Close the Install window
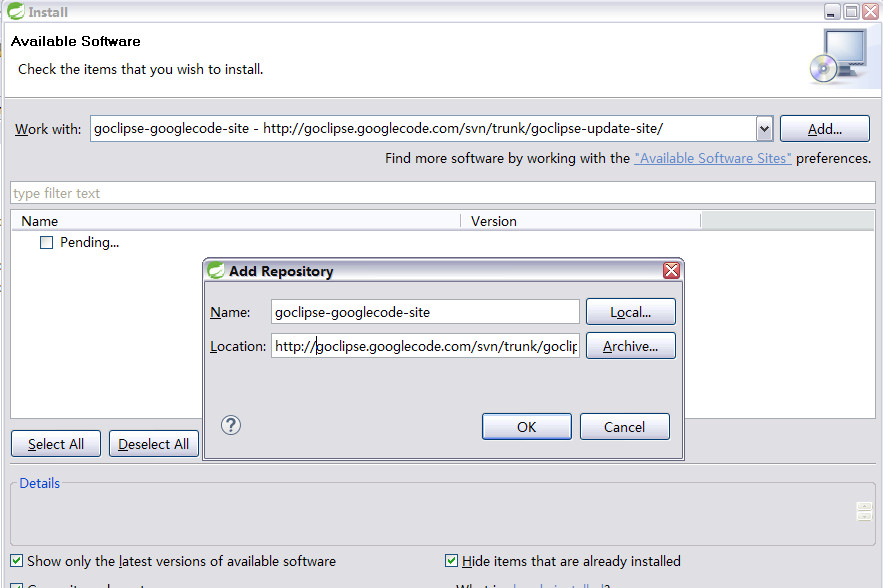The image size is (883, 588). click(871, 11)
